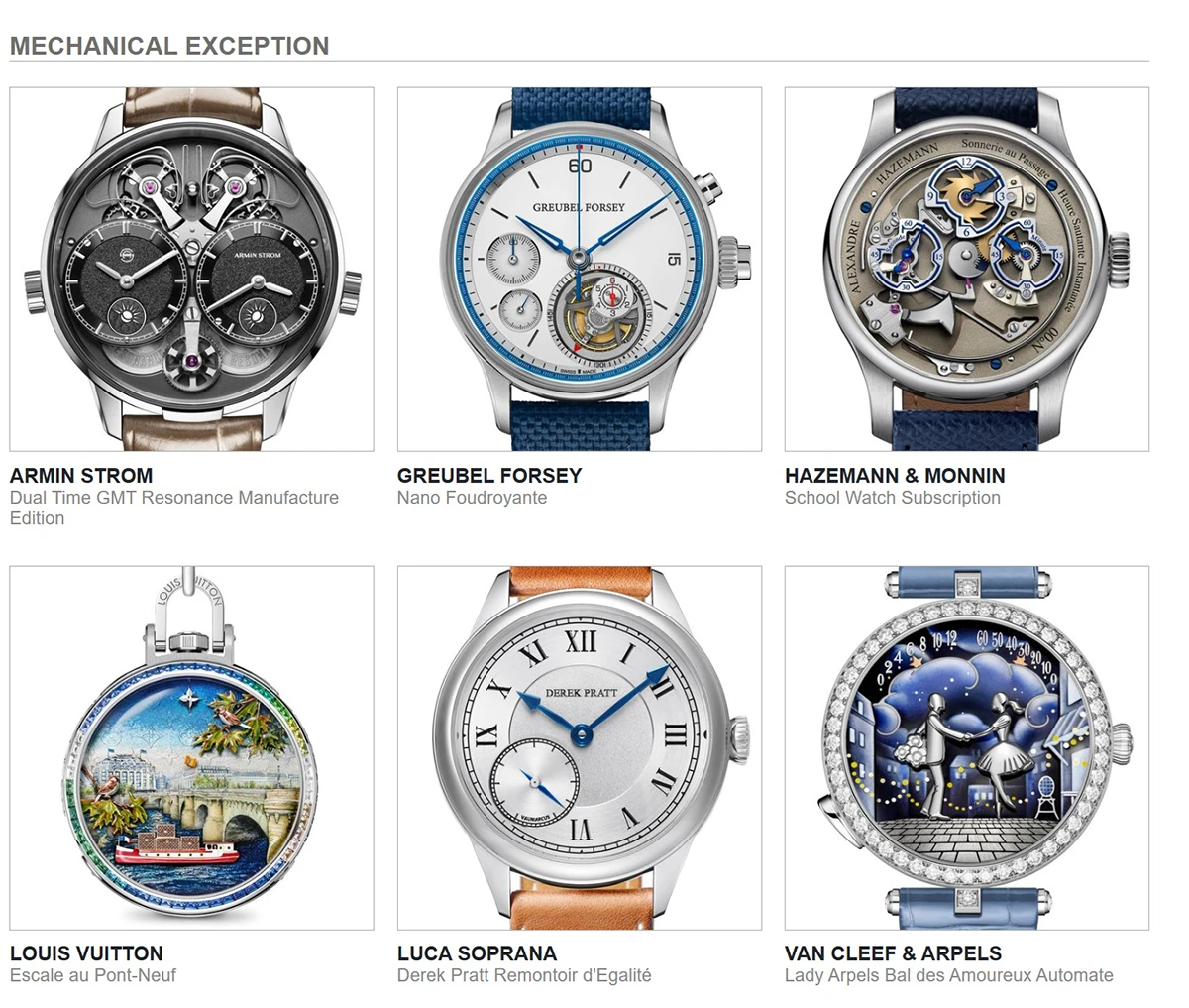Open the Van Cleef & Arpels watch image

click(x=967, y=747)
